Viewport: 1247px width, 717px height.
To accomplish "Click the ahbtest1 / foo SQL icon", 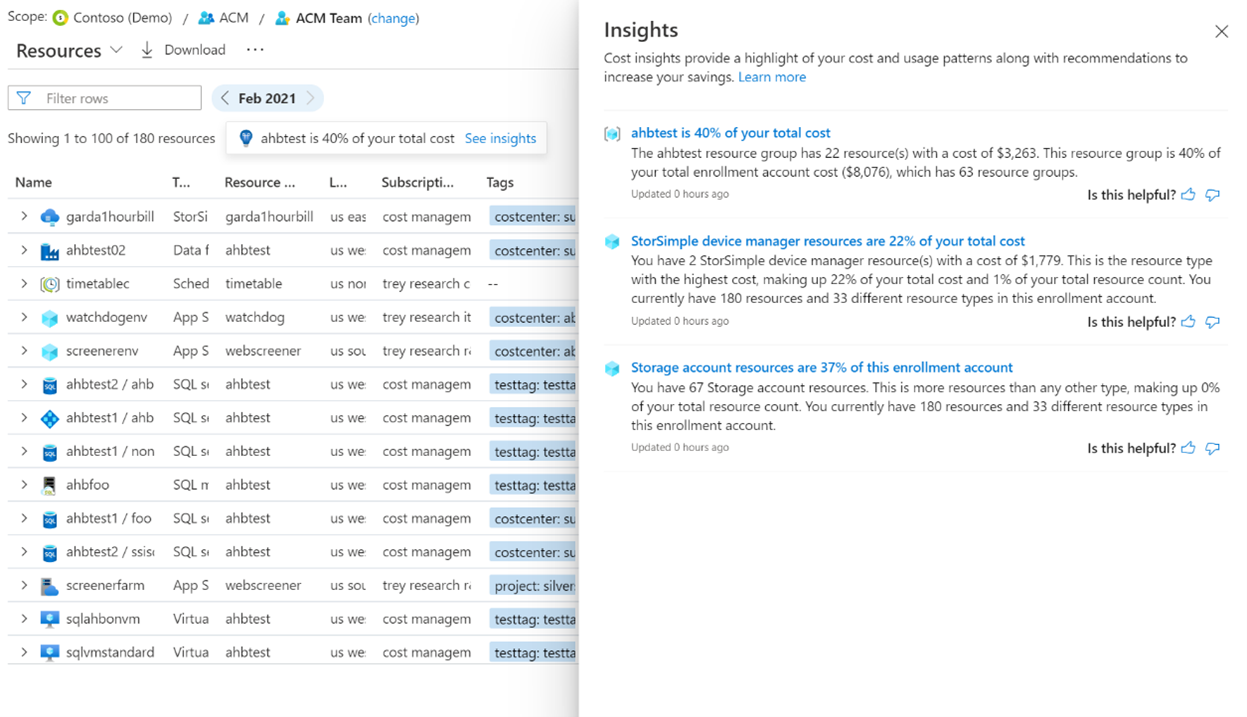I will point(50,519).
